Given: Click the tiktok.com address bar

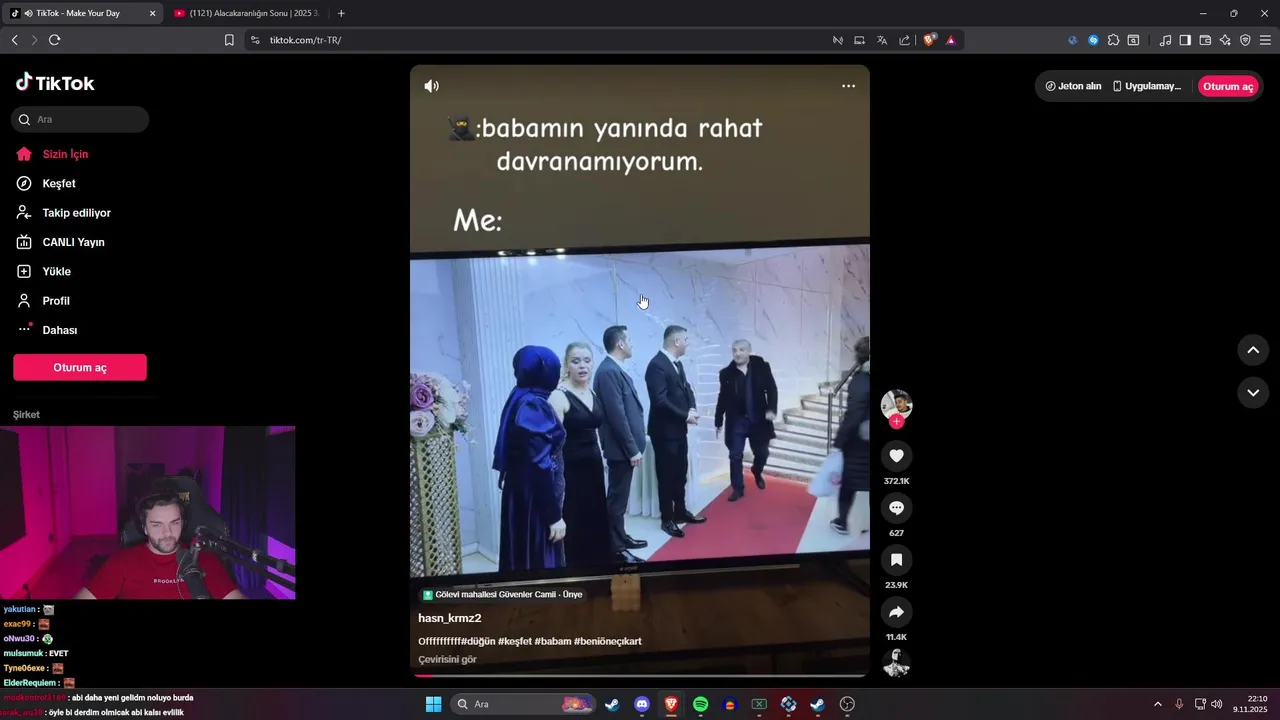Looking at the screenshot, I should (540, 40).
